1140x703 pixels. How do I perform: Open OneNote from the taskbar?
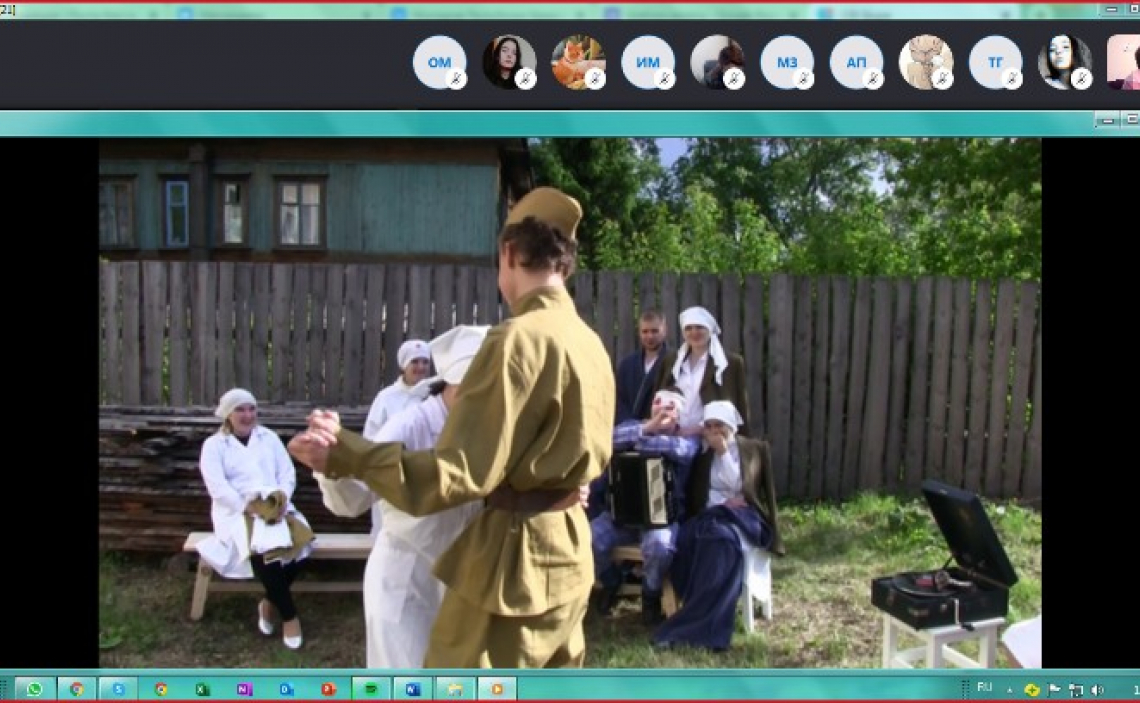click(x=244, y=689)
